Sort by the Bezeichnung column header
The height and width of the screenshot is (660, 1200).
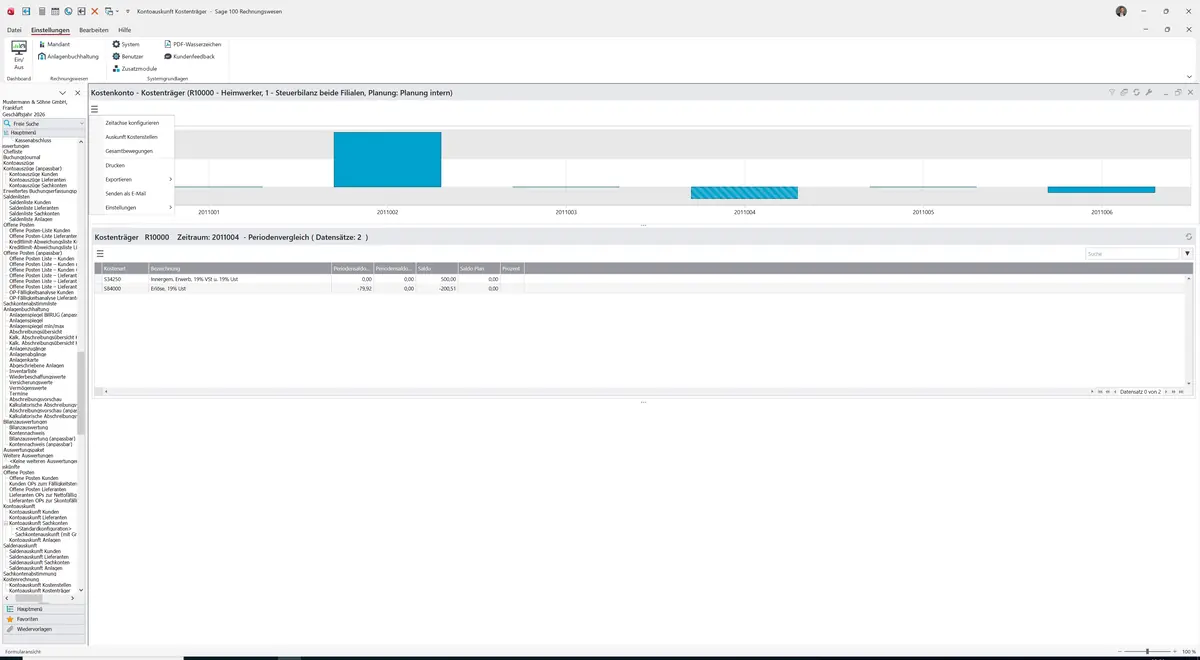pos(239,268)
